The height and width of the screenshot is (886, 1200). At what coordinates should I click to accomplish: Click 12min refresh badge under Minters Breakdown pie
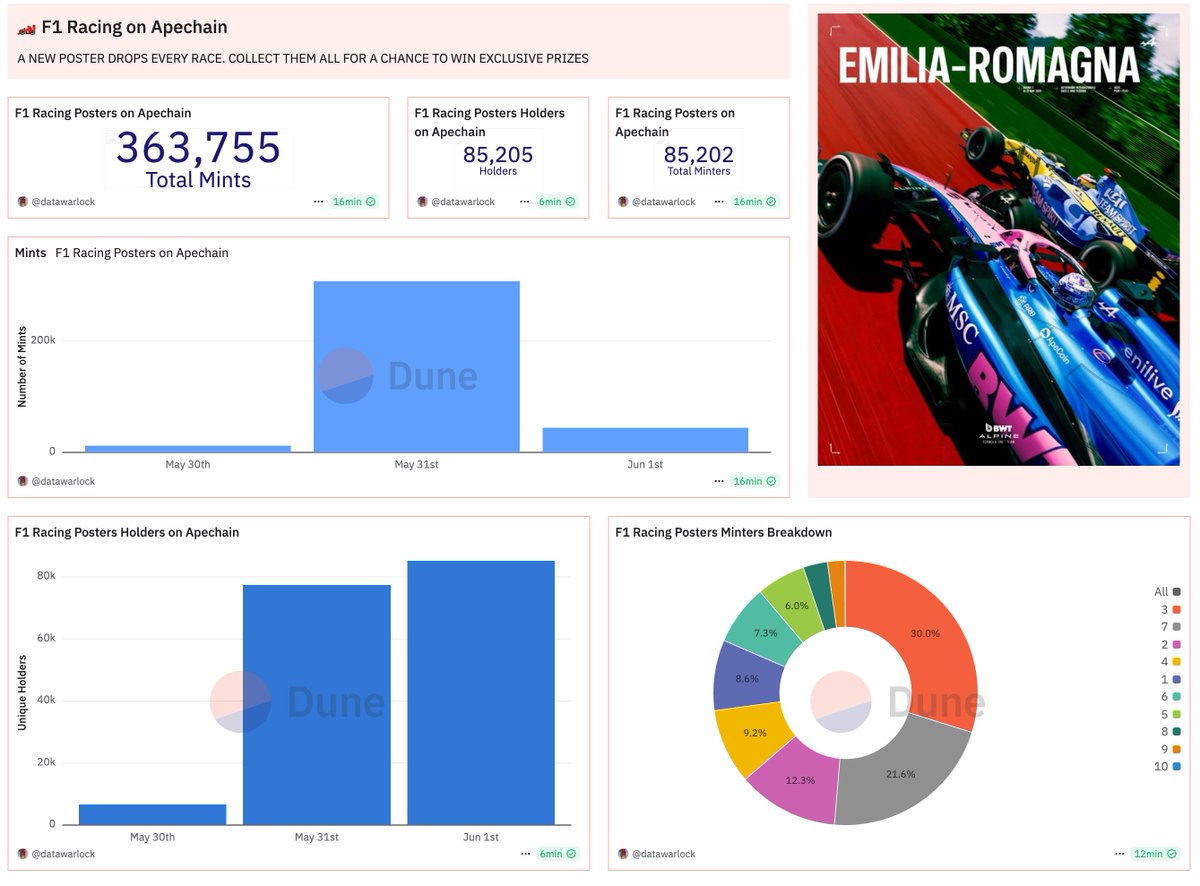(1155, 854)
